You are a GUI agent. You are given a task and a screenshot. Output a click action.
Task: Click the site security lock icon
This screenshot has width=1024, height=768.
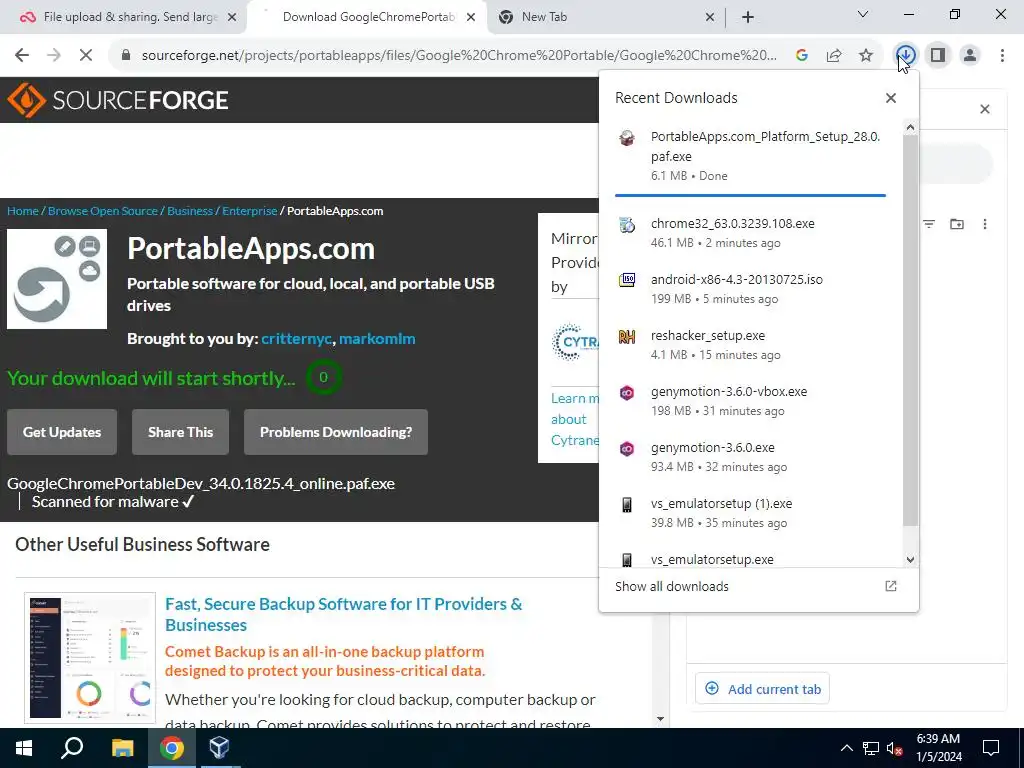[x=126, y=55]
